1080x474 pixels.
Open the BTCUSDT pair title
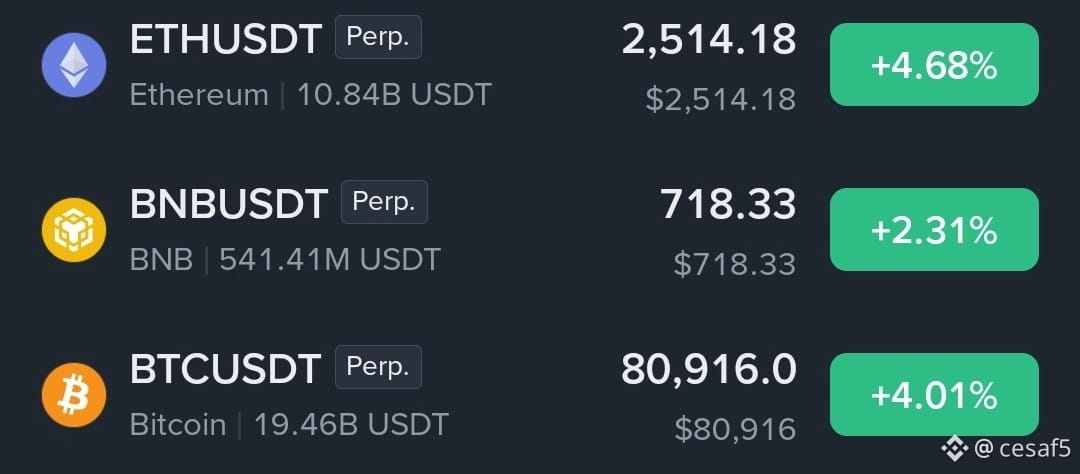click(x=225, y=369)
